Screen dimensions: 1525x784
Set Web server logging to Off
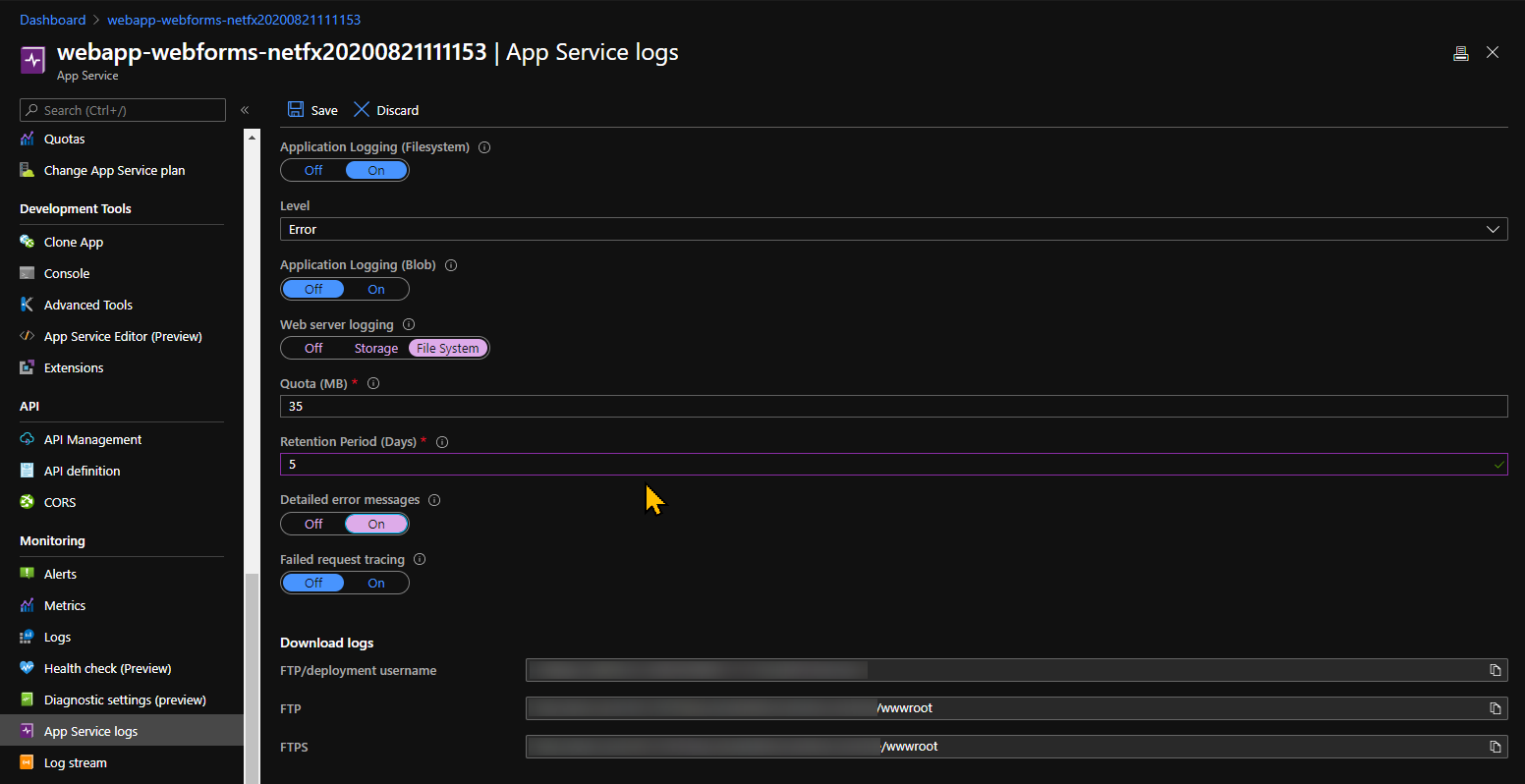313,348
